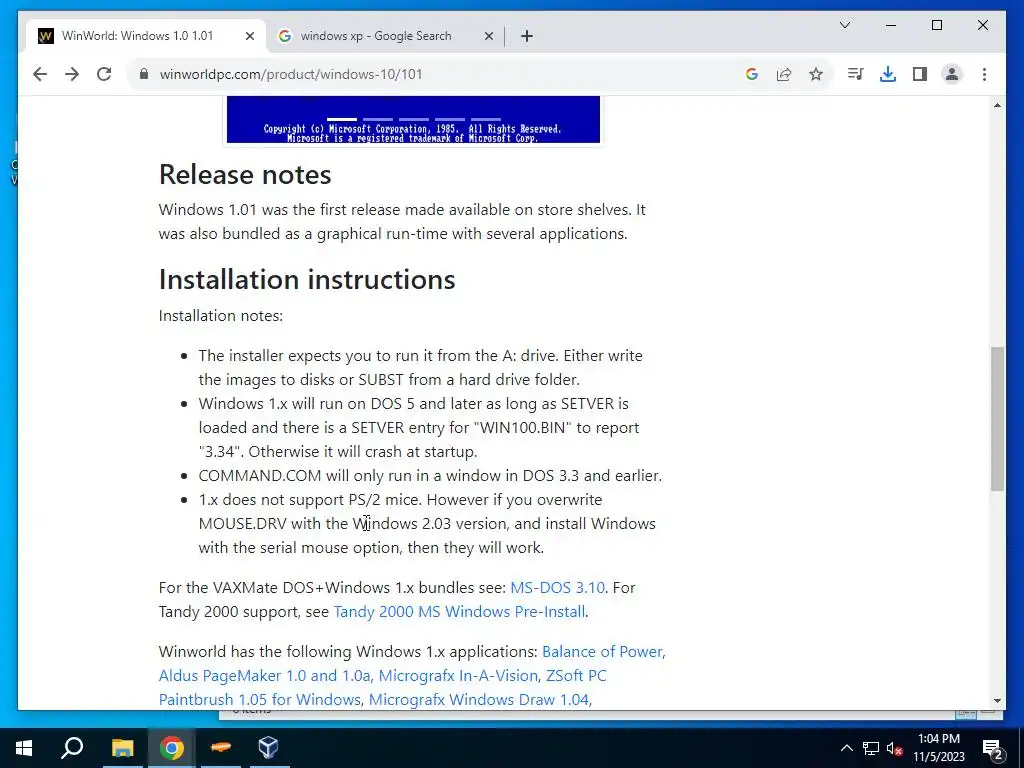
Task: View site information via the lock icon
Action: 144,74
